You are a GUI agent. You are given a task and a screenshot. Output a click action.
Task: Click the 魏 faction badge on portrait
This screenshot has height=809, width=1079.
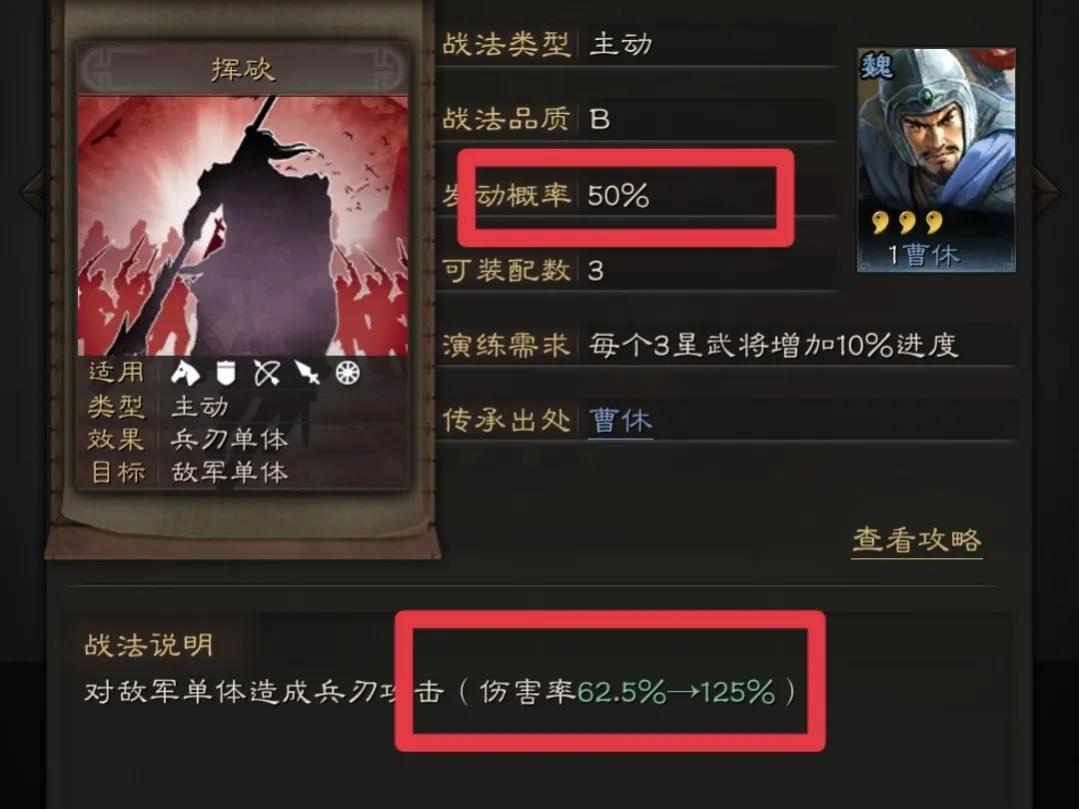click(877, 67)
